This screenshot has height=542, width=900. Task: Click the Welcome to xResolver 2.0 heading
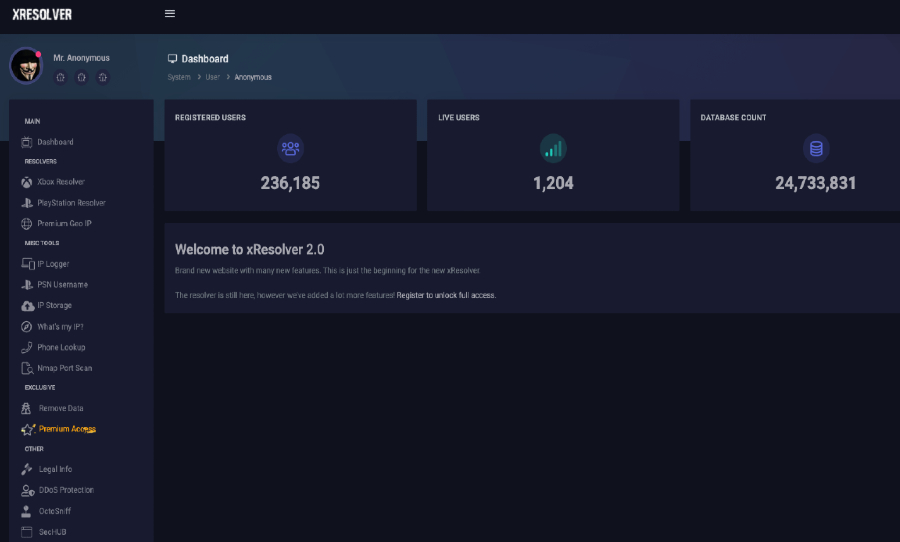250,249
